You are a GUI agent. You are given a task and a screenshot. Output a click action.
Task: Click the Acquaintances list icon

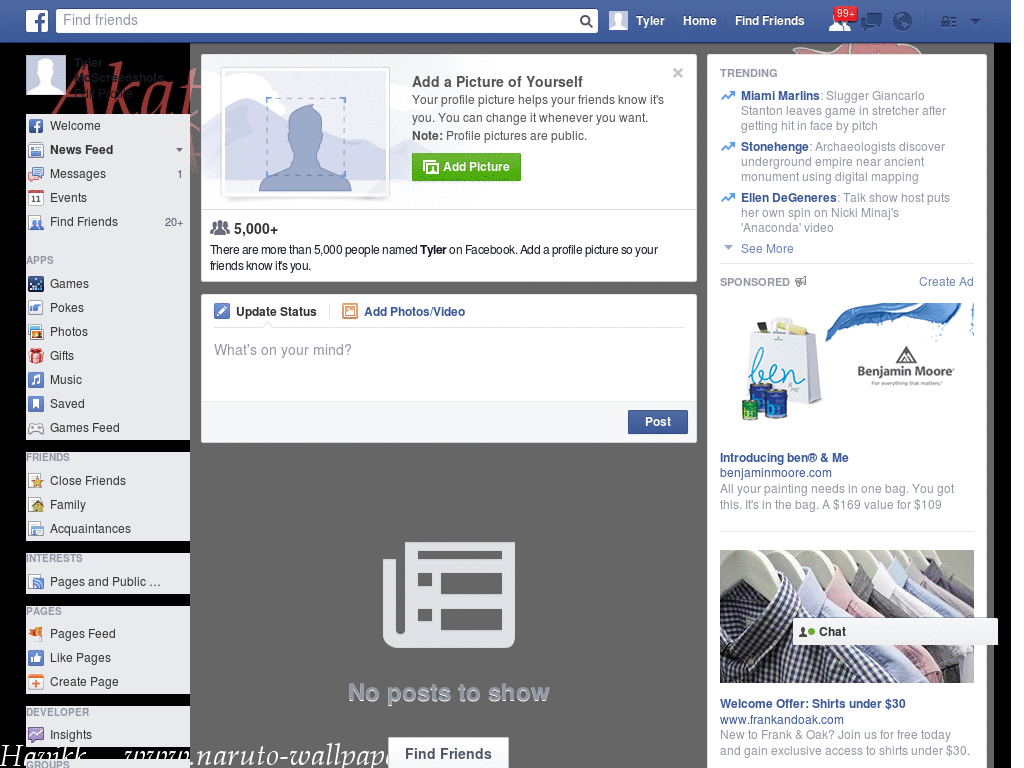coord(36,529)
